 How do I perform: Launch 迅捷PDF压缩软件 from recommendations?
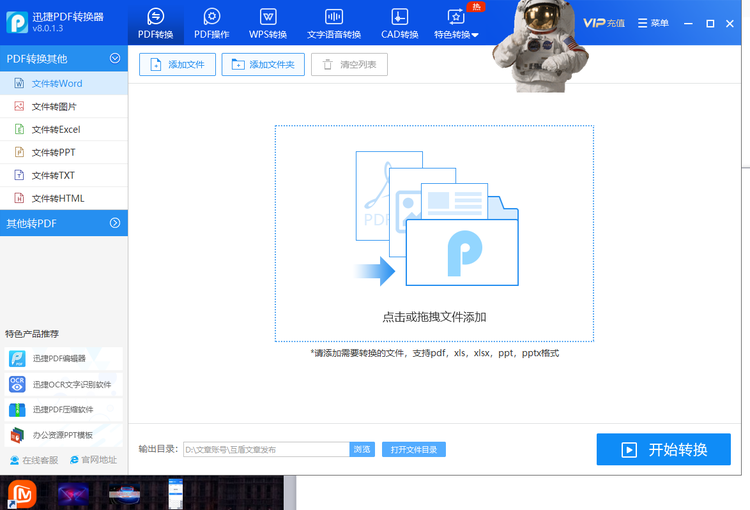pos(64,410)
